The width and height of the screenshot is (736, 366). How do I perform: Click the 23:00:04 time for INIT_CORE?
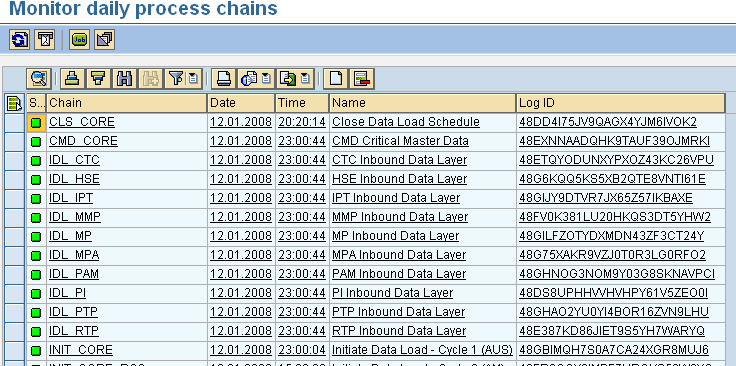point(302,350)
